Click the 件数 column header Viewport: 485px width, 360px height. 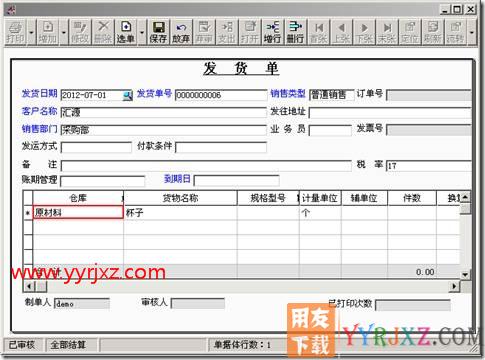pos(412,198)
